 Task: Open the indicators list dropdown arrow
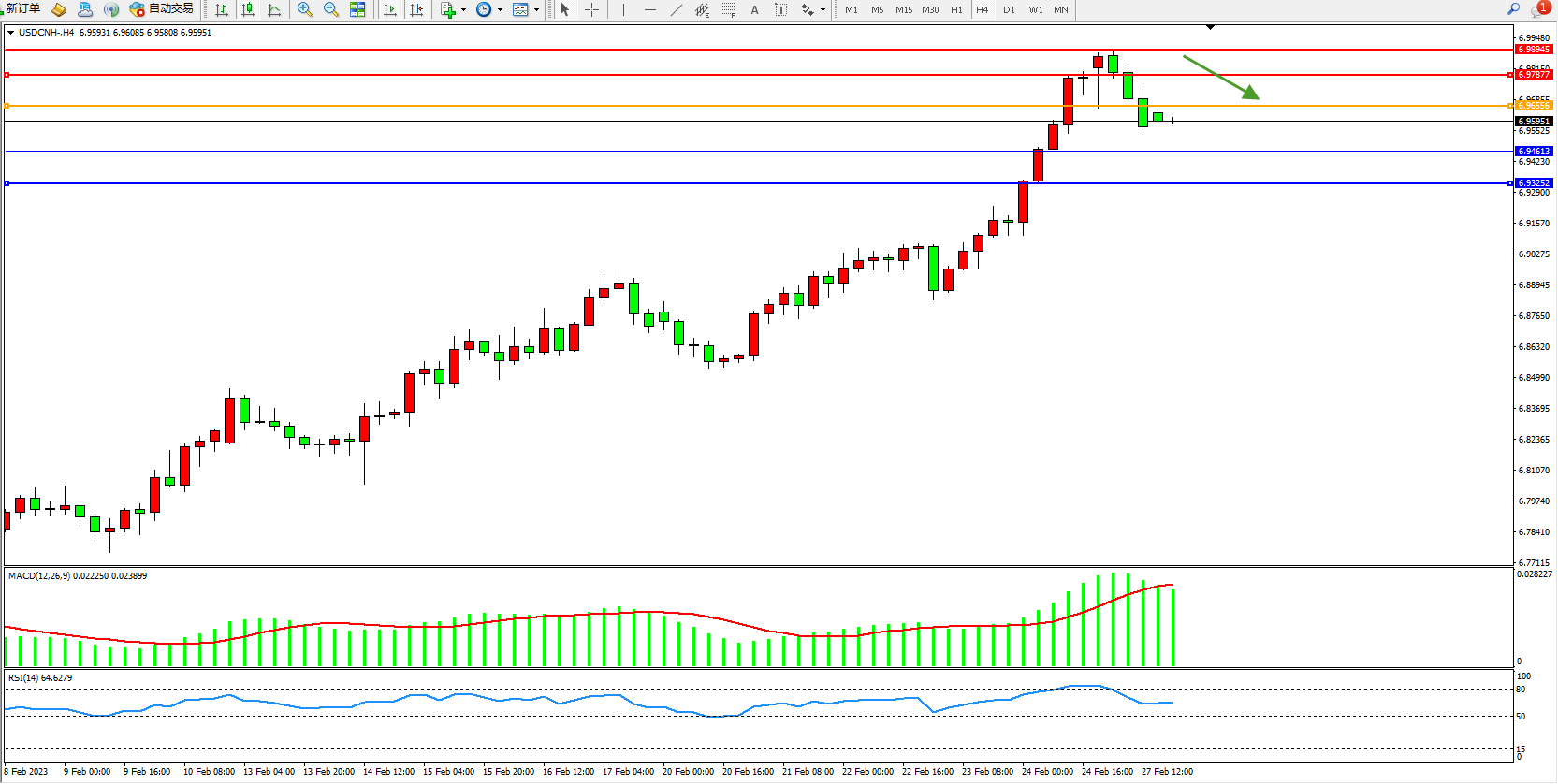(x=463, y=9)
